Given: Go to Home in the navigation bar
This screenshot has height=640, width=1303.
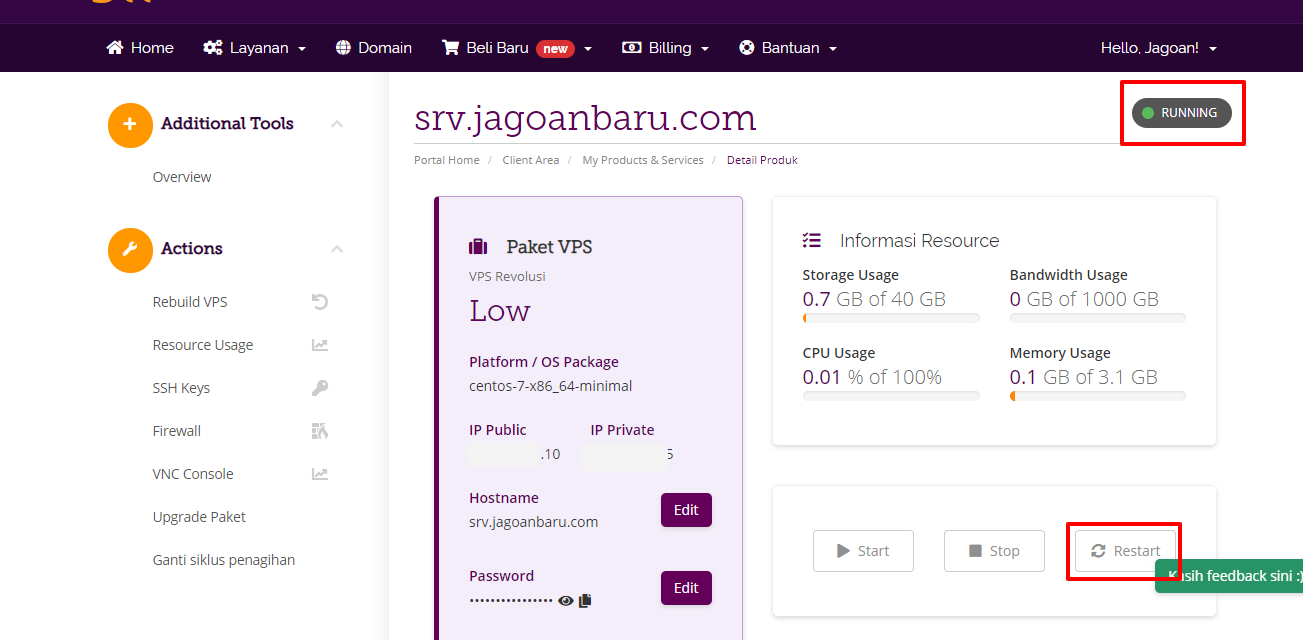Looking at the screenshot, I should pos(140,48).
